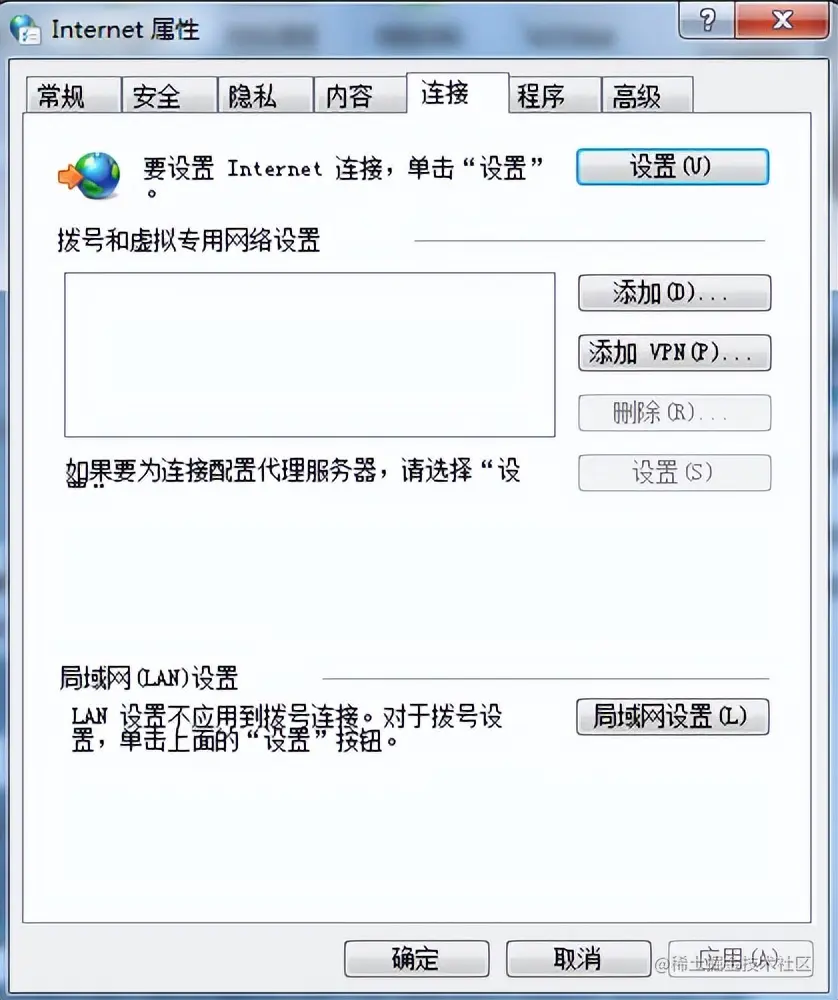Click inside the empty dial-up connections list
Screen dimensions: 838x1000
[x=309, y=355]
